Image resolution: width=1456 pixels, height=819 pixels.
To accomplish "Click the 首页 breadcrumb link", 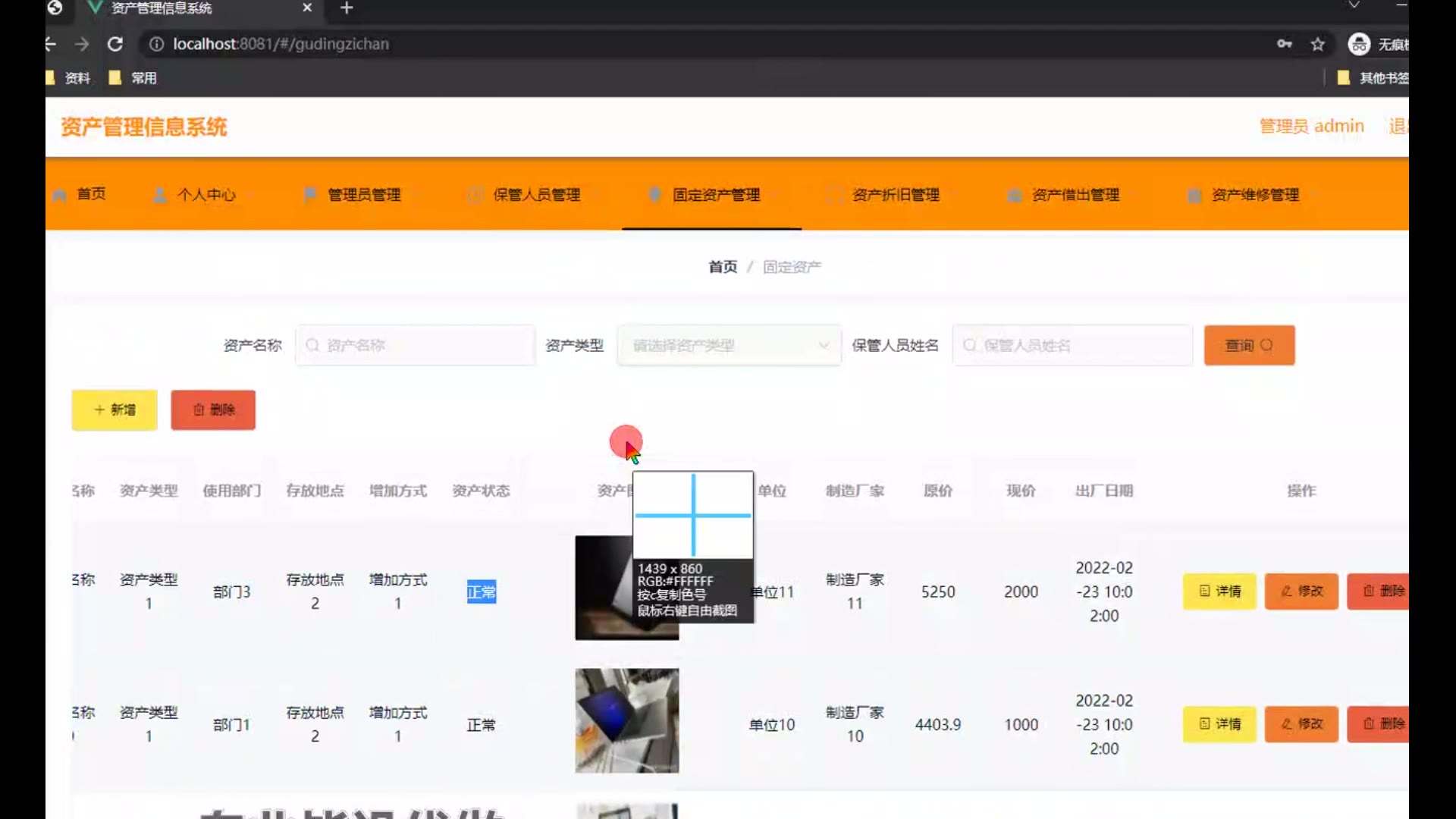I will pos(723,267).
